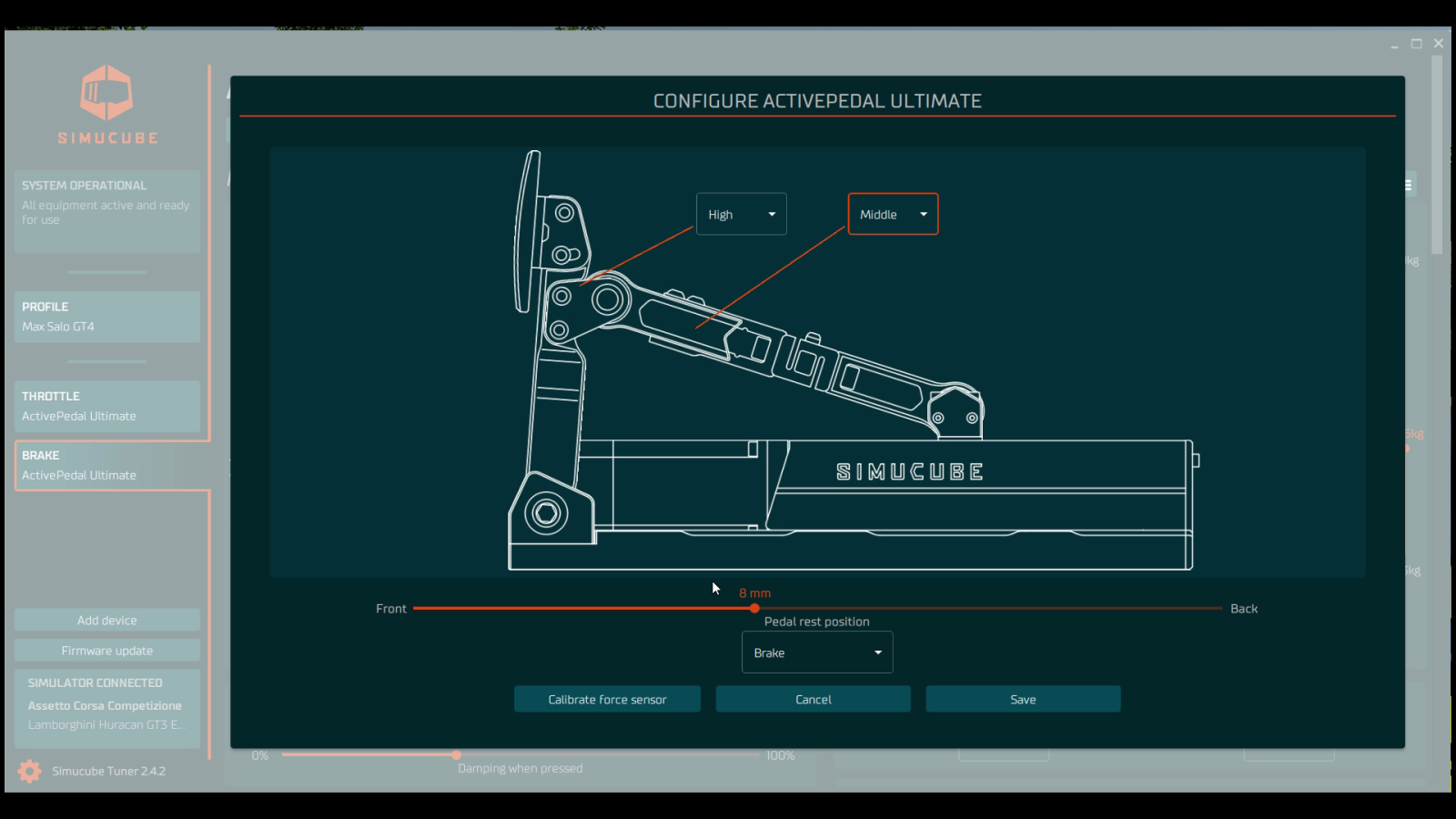Open the System Operational status panel
1456x819 pixels.
[107, 211]
